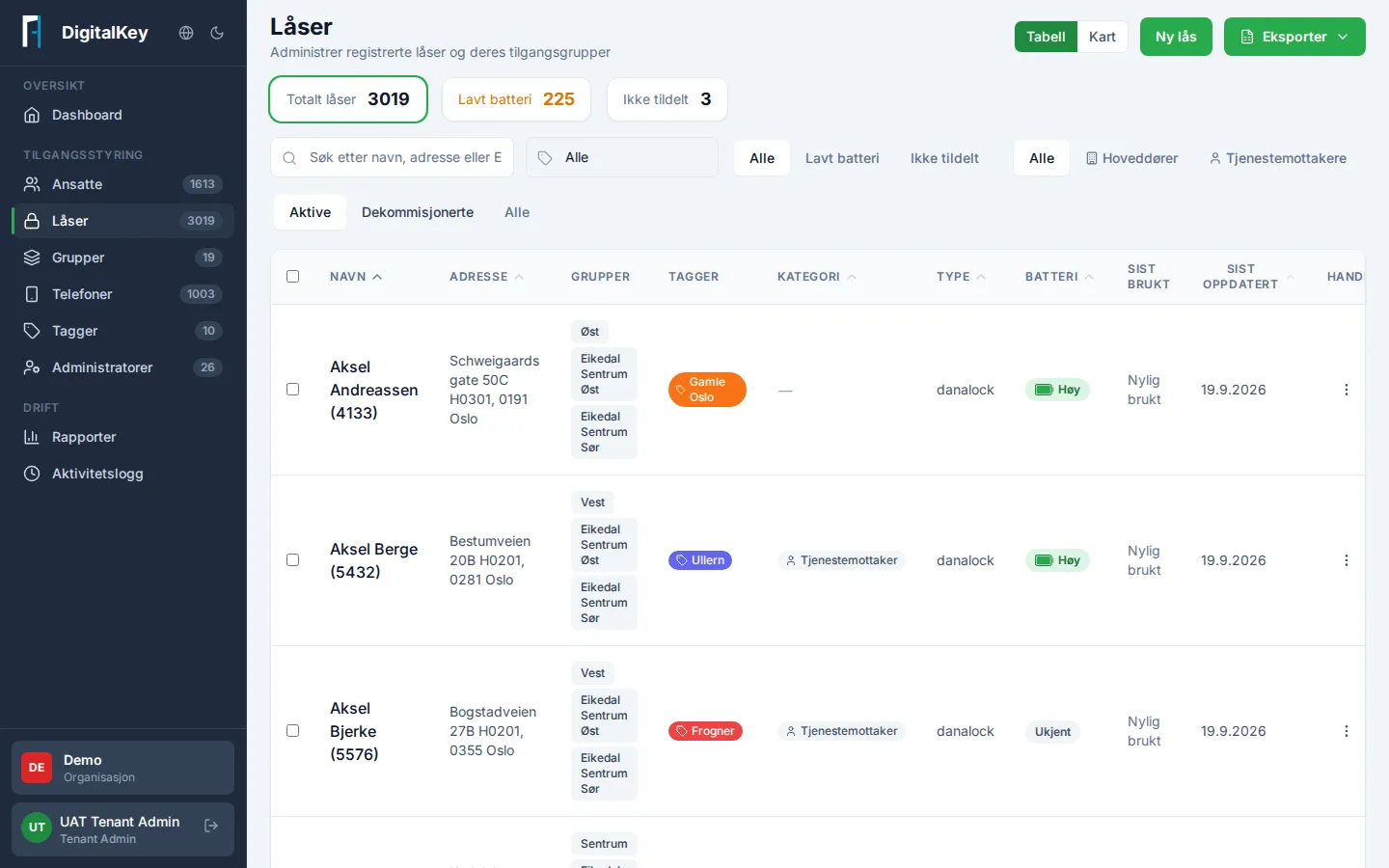The image size is (1389, 868).
Task: Filter by Tjenestemottakere category
Action: pyautogui.click(x=1278, y=158)
